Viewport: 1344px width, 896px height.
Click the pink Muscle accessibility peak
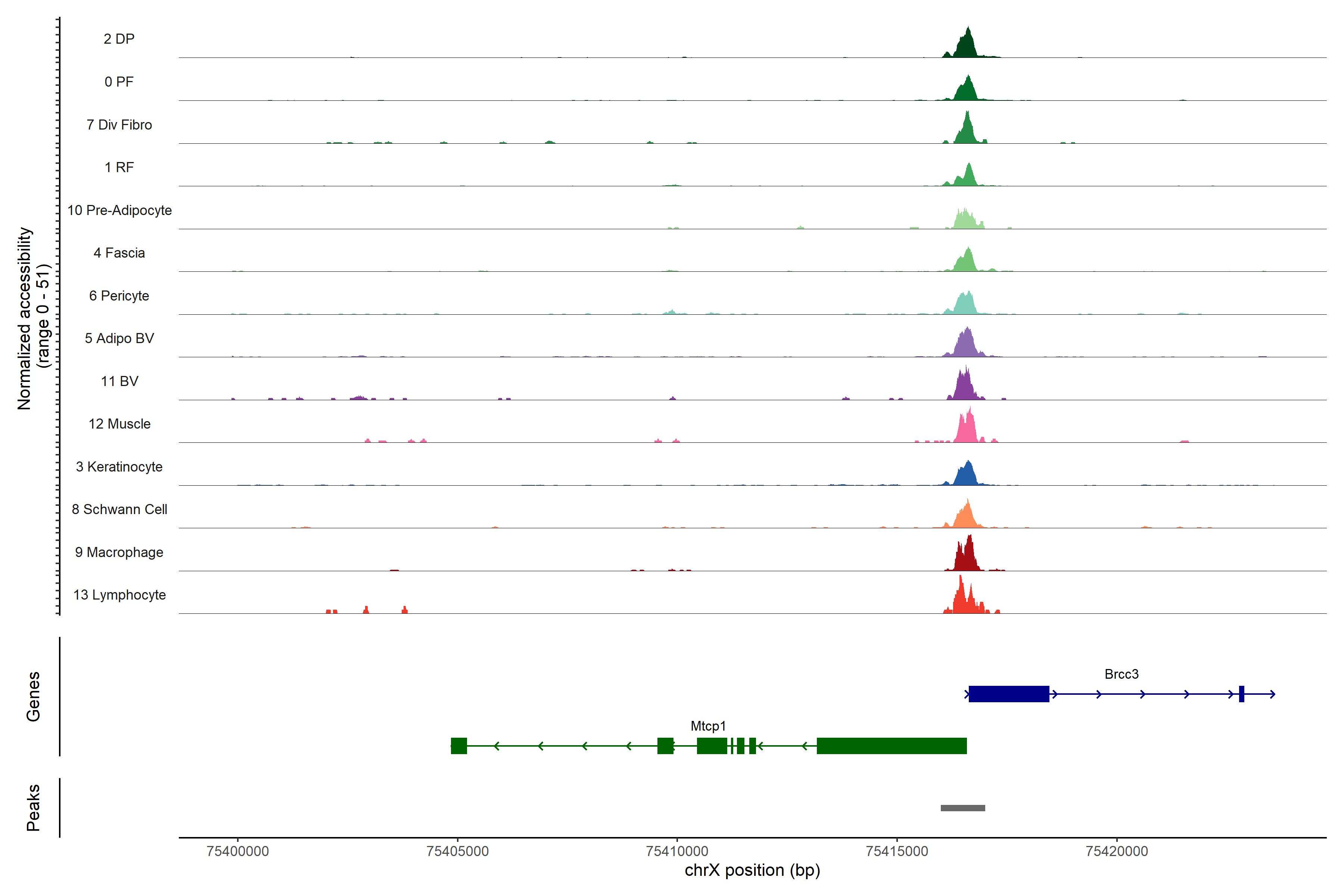click(x=966, y=431)
